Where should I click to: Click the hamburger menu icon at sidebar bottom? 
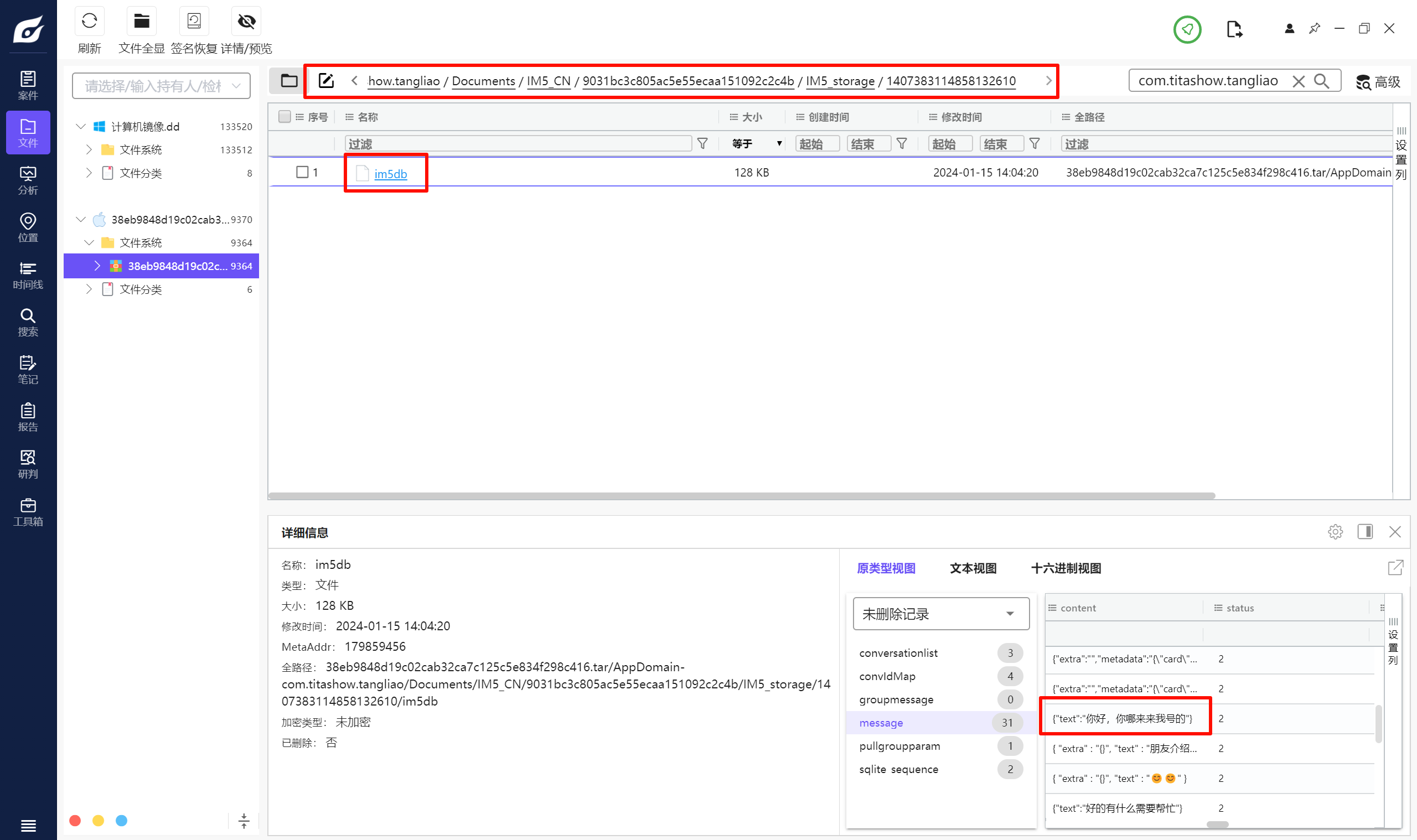tap(28, 826)
